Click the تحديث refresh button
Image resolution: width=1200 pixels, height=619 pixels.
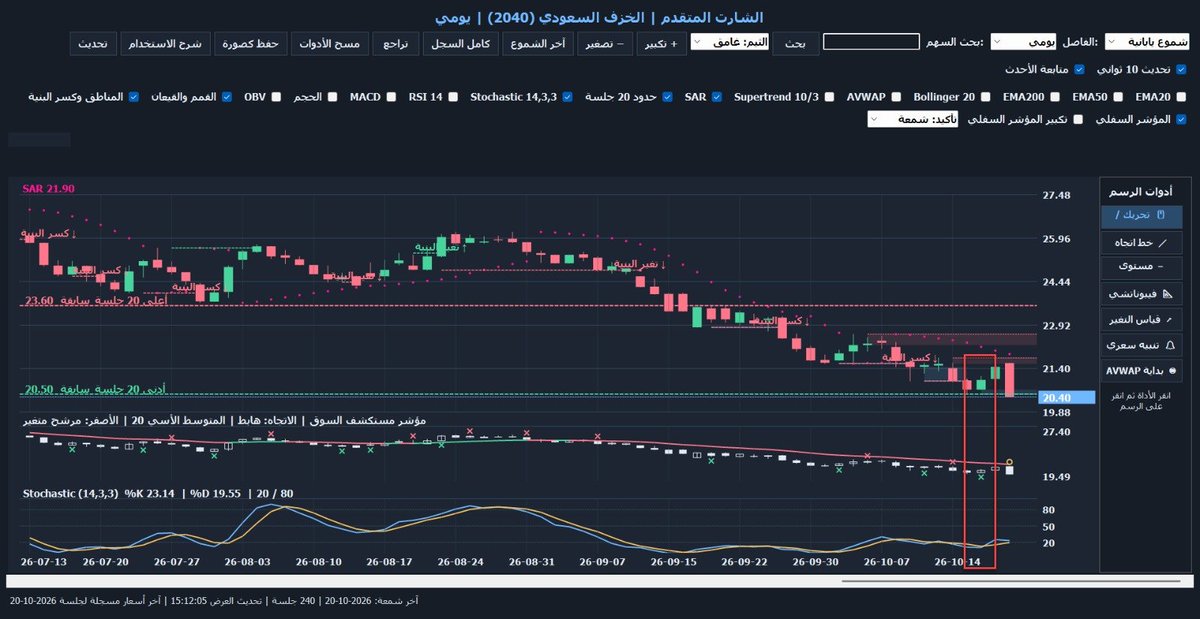click(x=92, y=43)
